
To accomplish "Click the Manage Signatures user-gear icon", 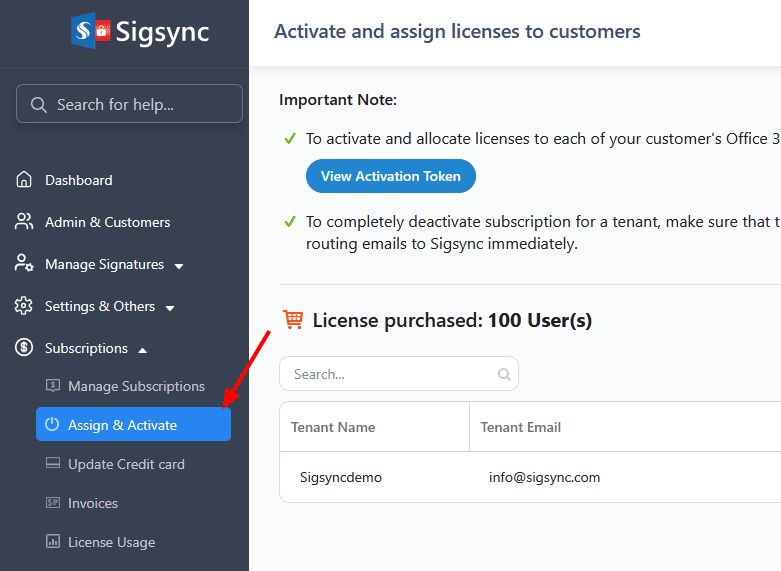I will click(24, 263).
